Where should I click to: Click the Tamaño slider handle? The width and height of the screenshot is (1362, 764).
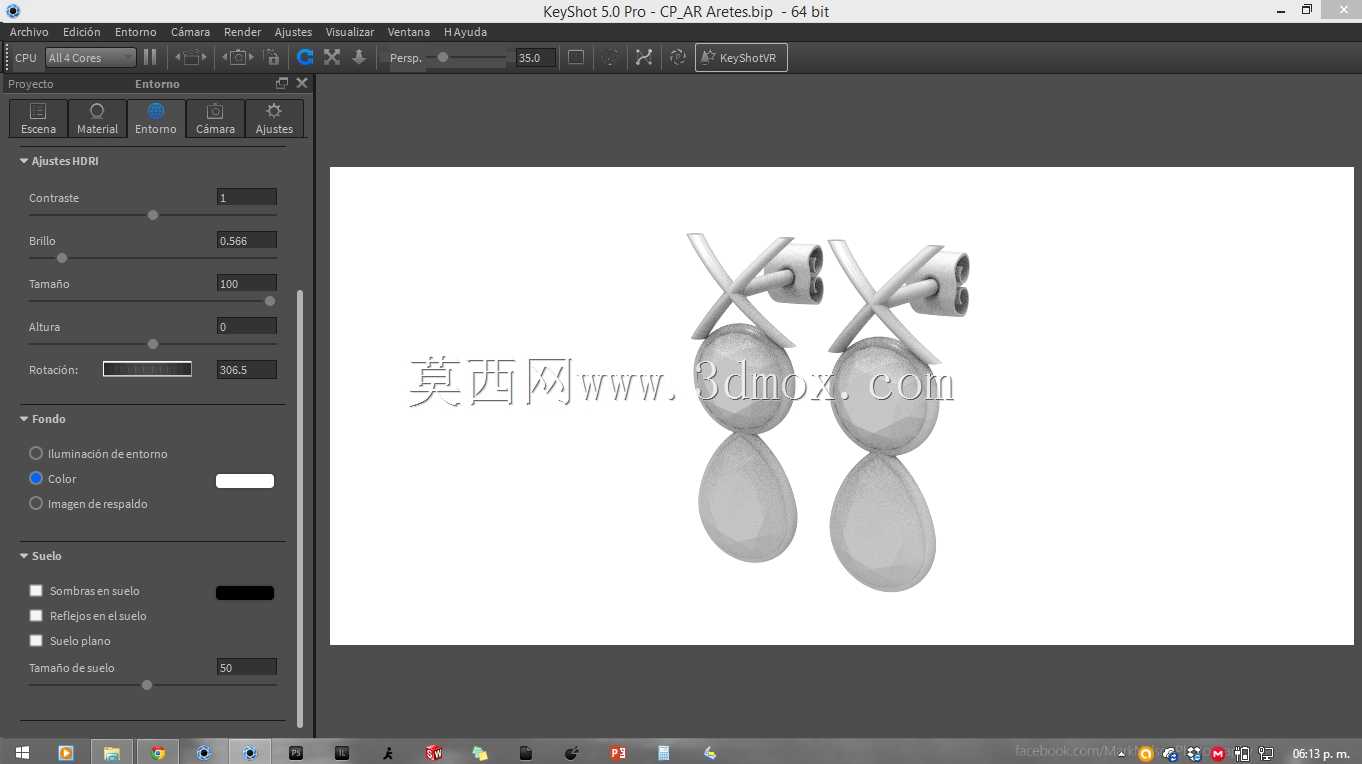tap(270, 301)
